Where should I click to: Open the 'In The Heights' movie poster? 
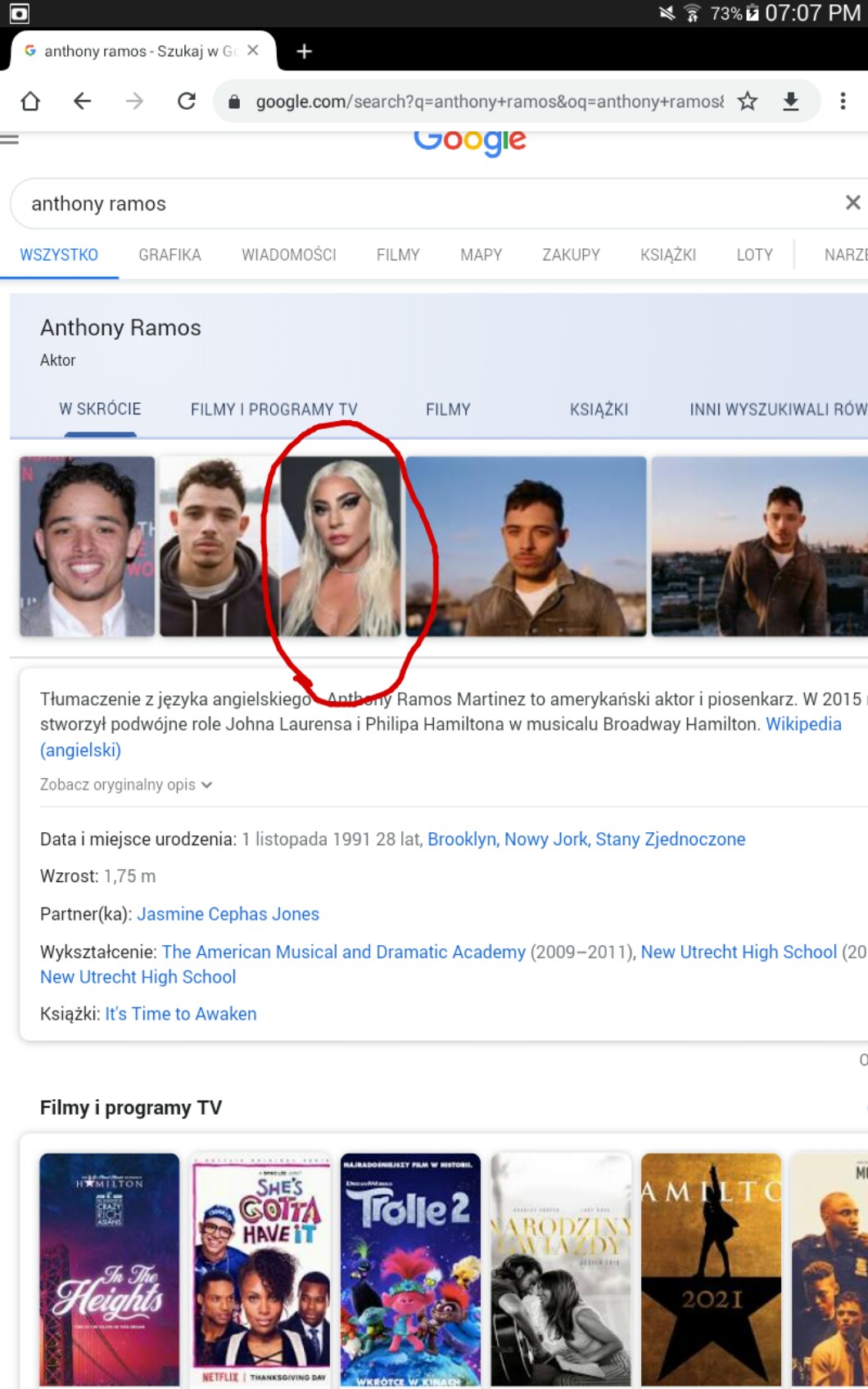(x=109, y=1269)
